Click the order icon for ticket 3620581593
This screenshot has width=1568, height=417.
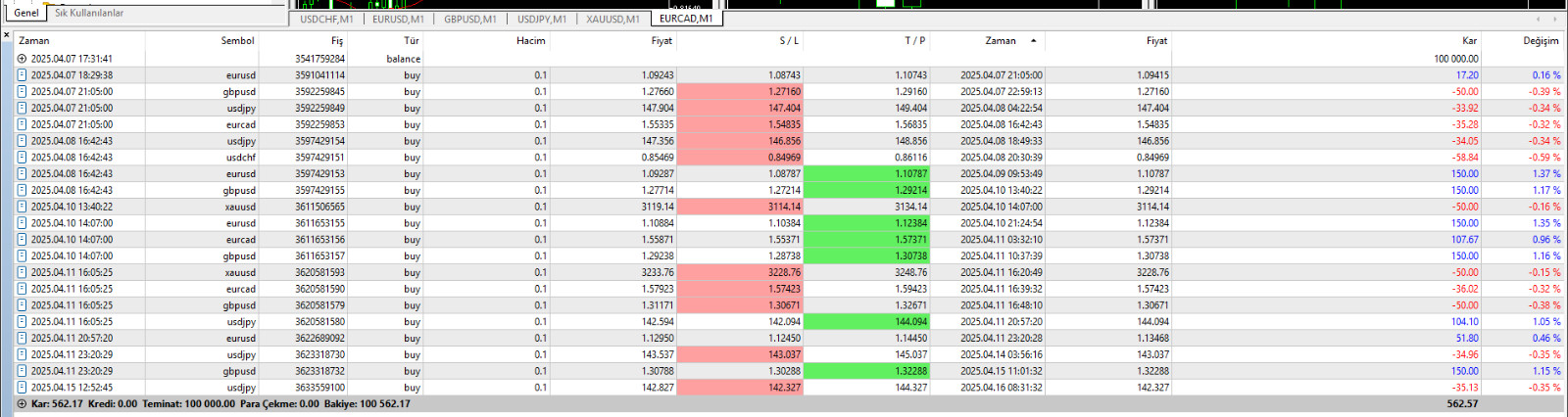pos(22,272)
